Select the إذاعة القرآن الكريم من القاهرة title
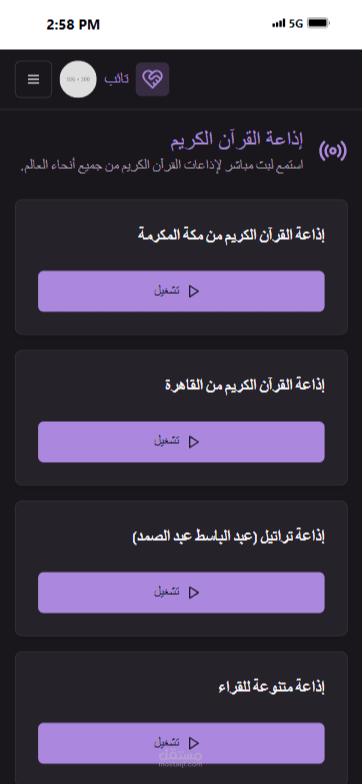Image resolution: width=362 pixels, height=784 pixels. [245, 385]
